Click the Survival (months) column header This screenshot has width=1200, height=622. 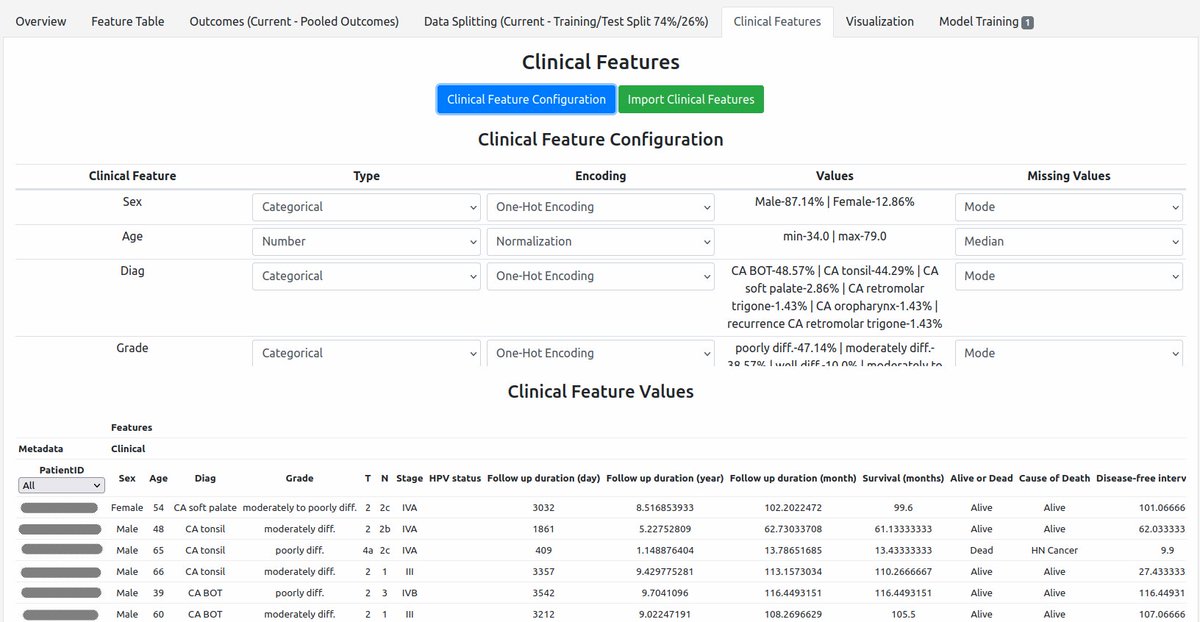coord(902,478)
